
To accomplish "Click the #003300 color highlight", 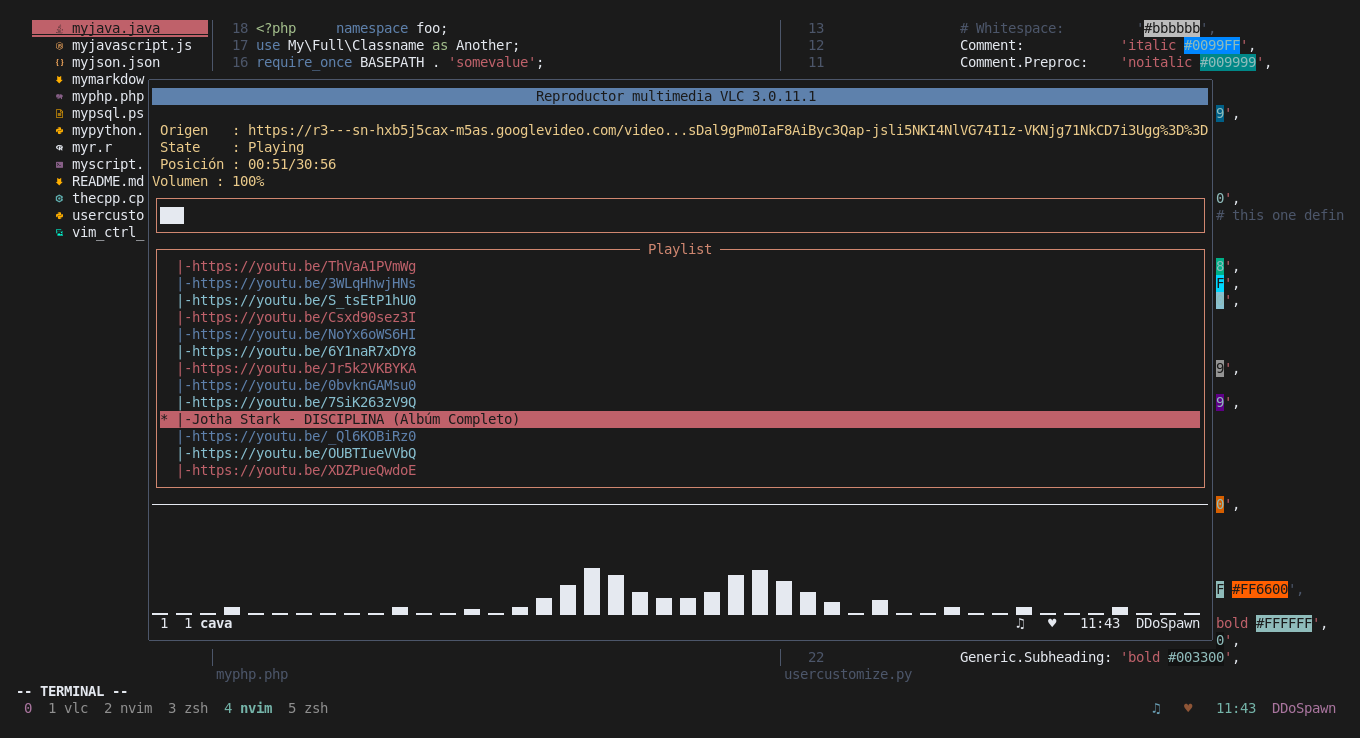I will pos(1196,657).
